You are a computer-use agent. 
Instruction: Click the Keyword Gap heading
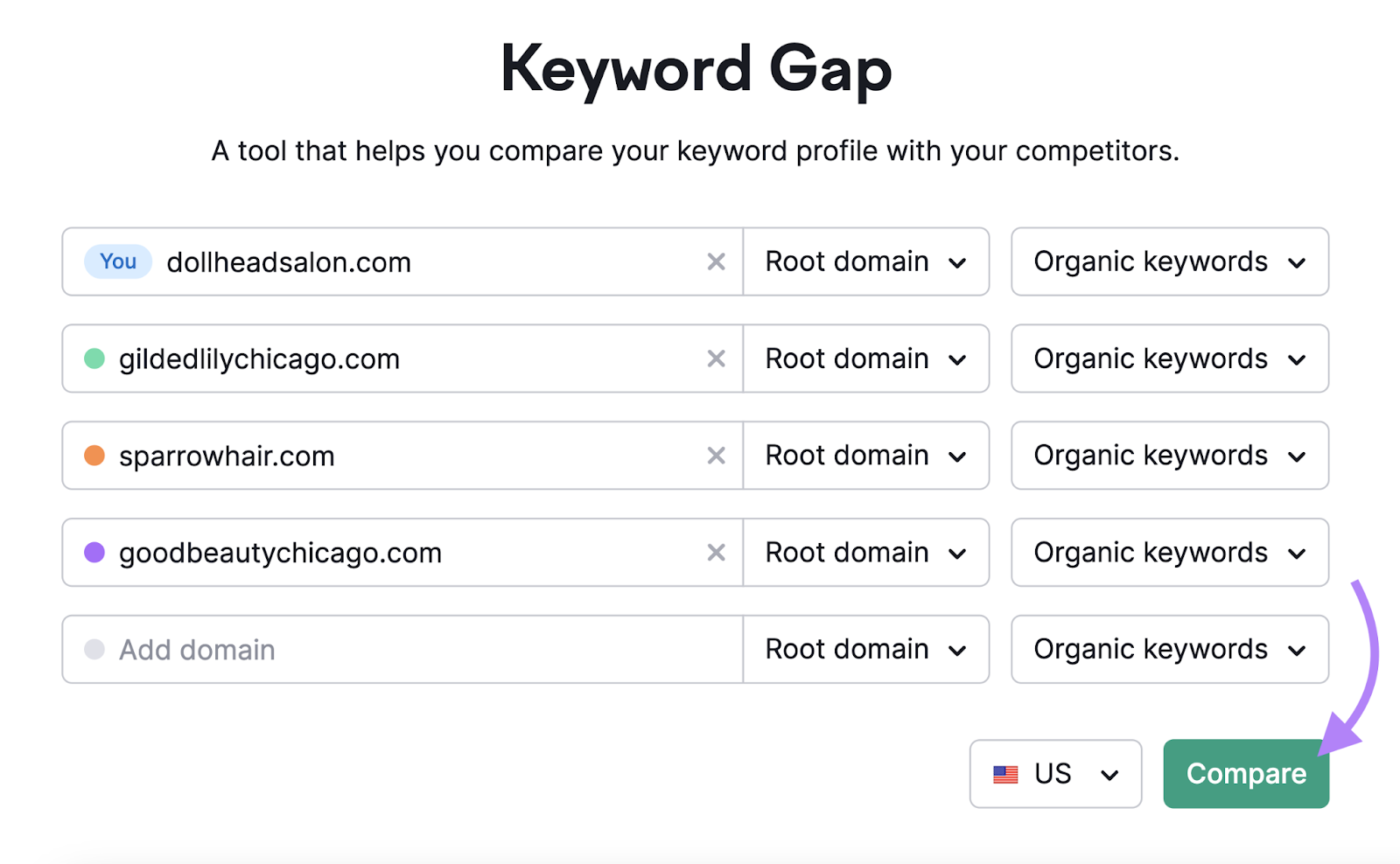pos(696,68)
